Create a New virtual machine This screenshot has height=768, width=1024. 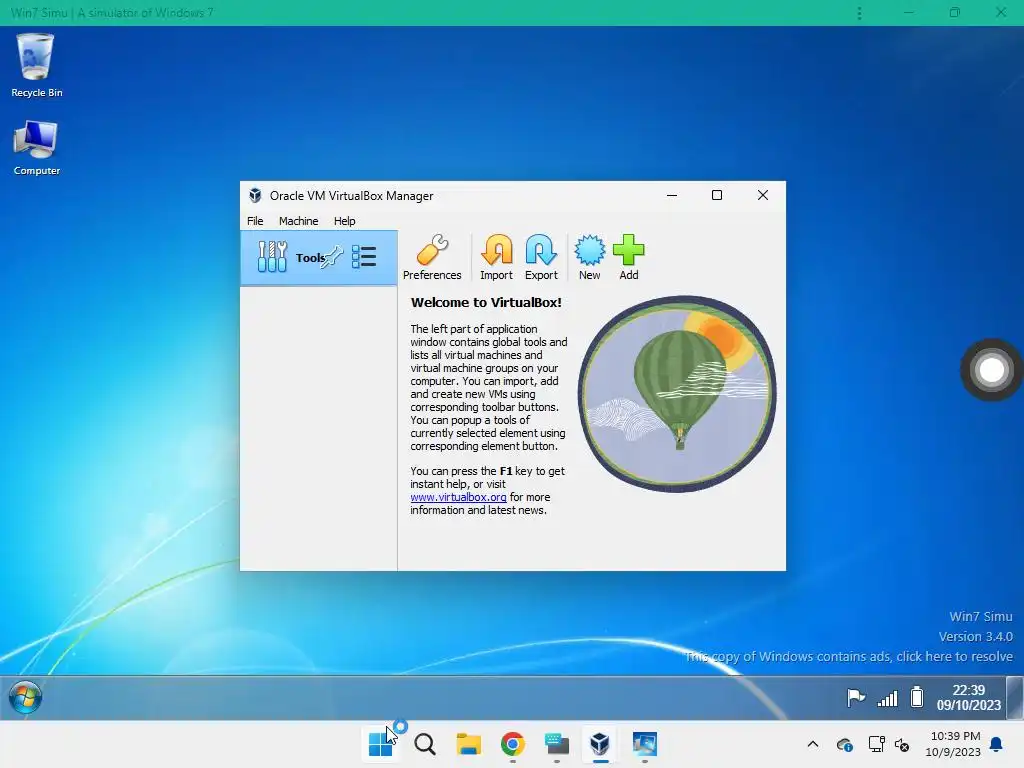coord(589,257)
